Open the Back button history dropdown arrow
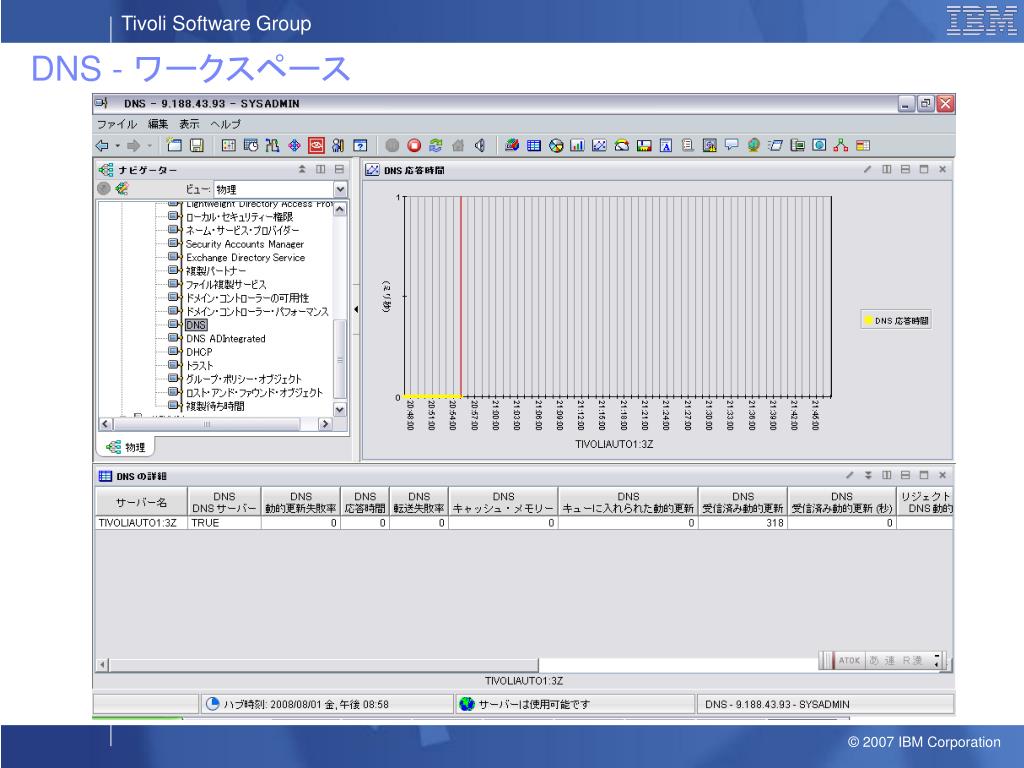The image size is (1024, 768). (x=118, y=146)
